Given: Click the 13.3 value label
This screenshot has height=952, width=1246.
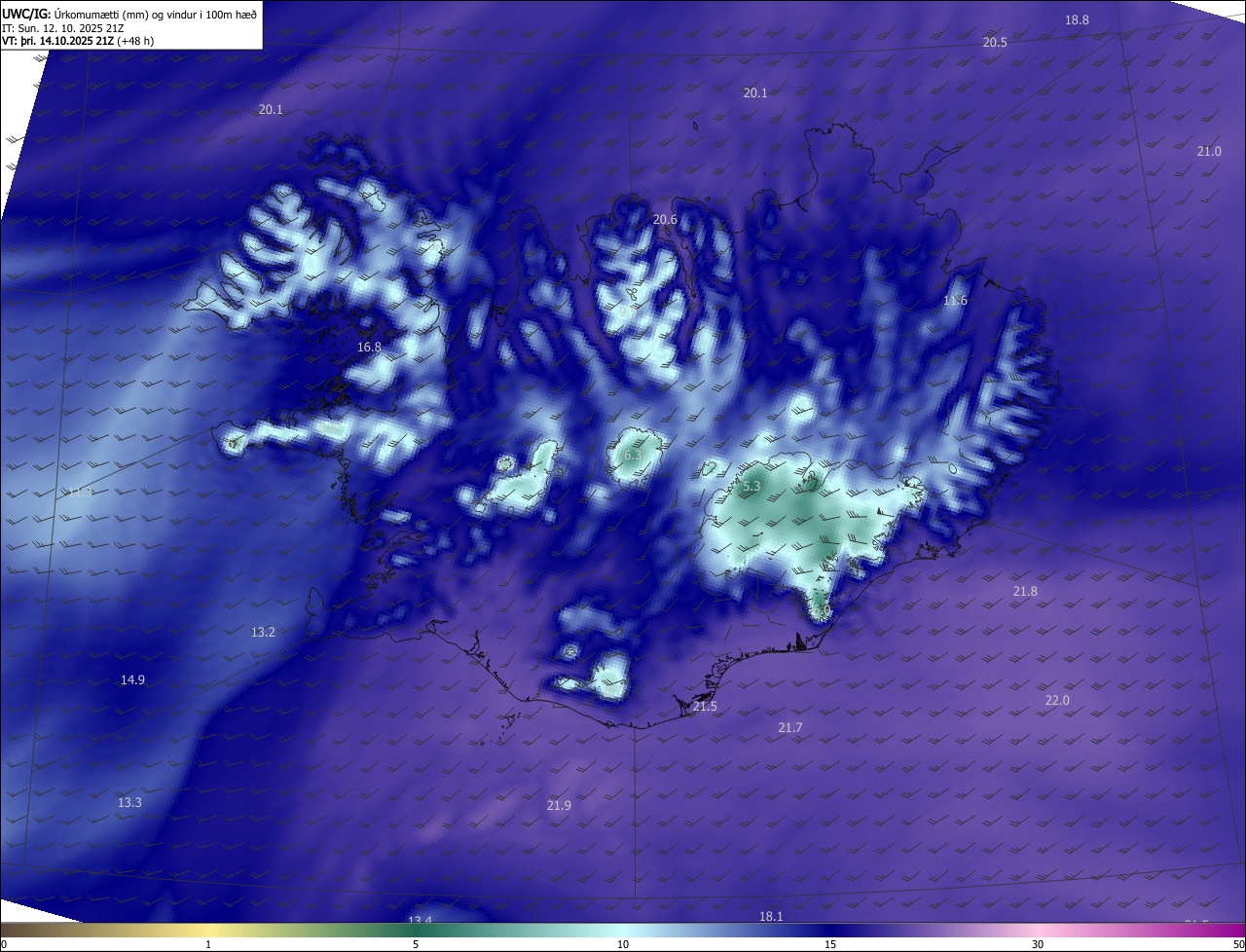Looking at the screenshot, I should pos(129,803).
